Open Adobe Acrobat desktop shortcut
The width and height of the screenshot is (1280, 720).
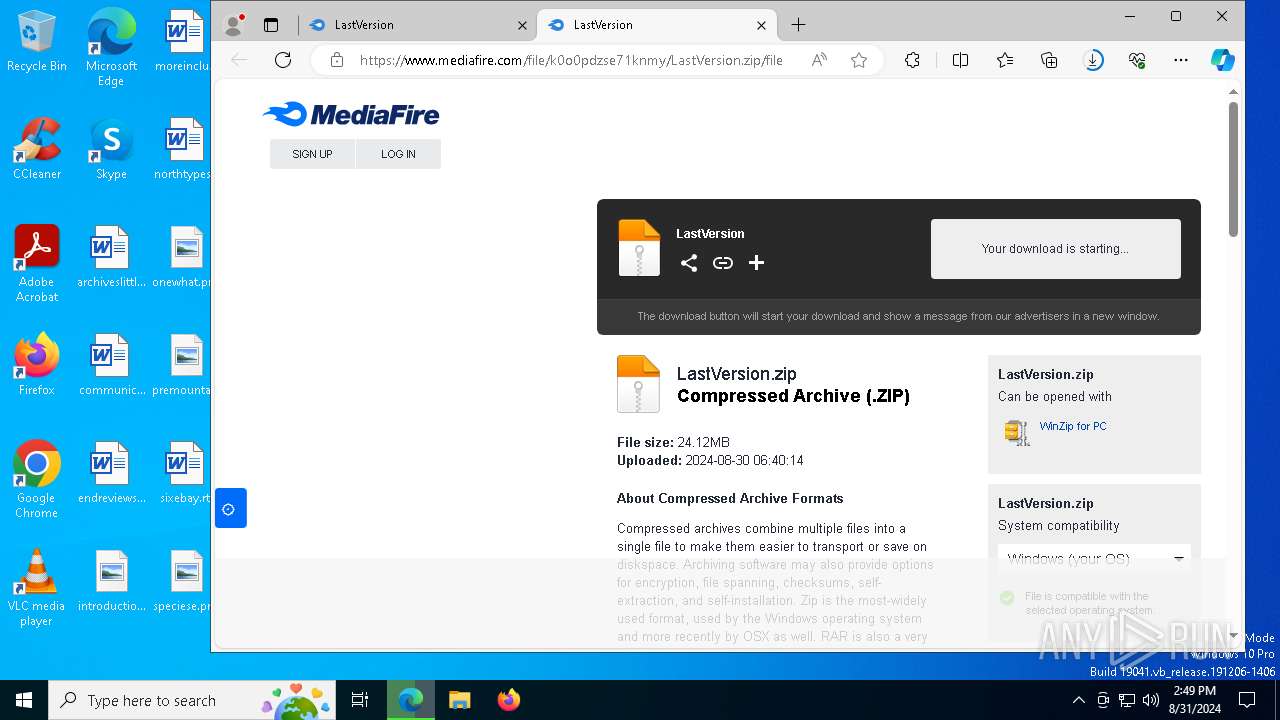[x=37, y=263]
